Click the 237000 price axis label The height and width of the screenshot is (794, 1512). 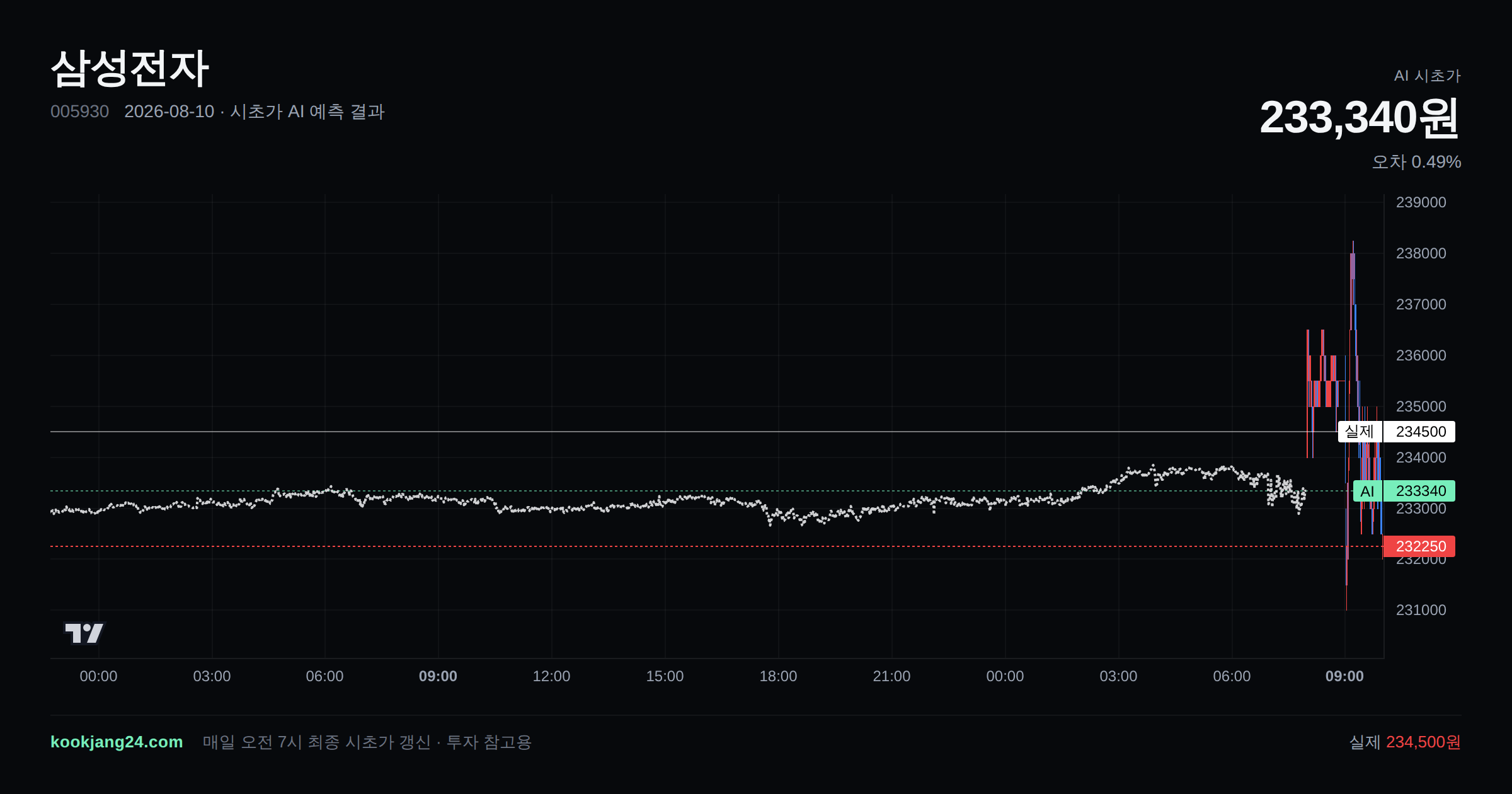(x=1421, y=304)
